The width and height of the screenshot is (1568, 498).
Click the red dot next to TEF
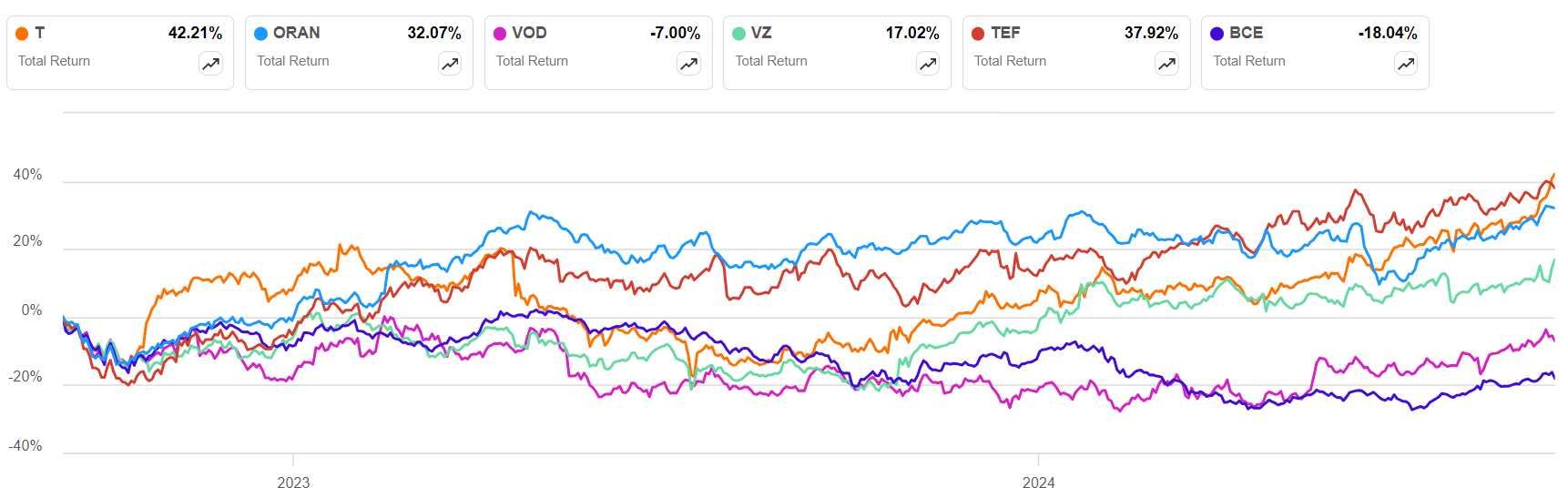tap(978, 34)
